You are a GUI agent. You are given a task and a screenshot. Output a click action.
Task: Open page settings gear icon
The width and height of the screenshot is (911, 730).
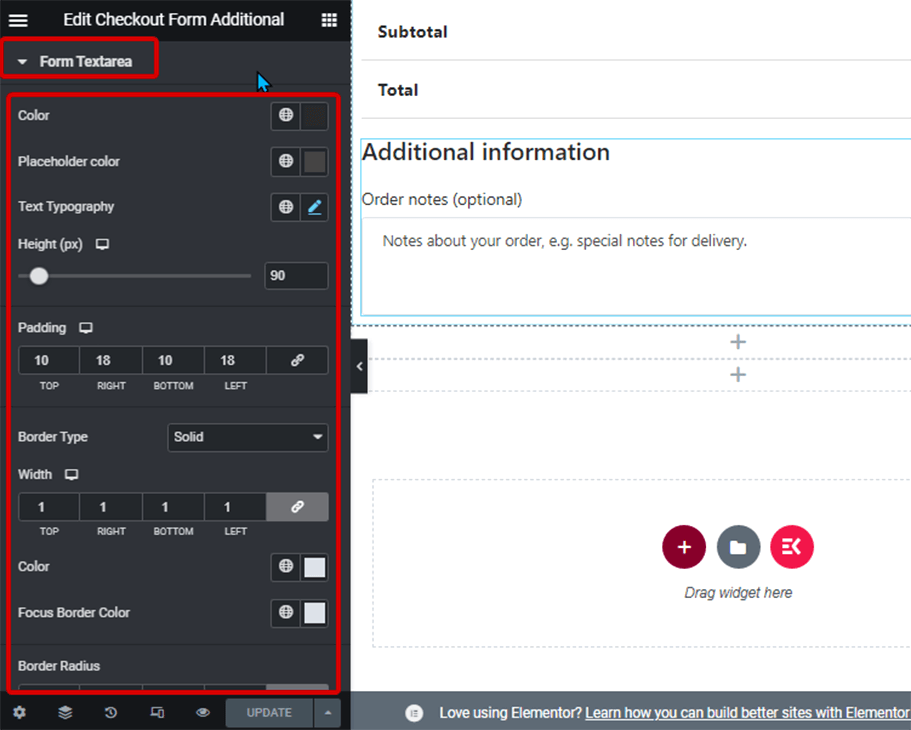(19, 712)
